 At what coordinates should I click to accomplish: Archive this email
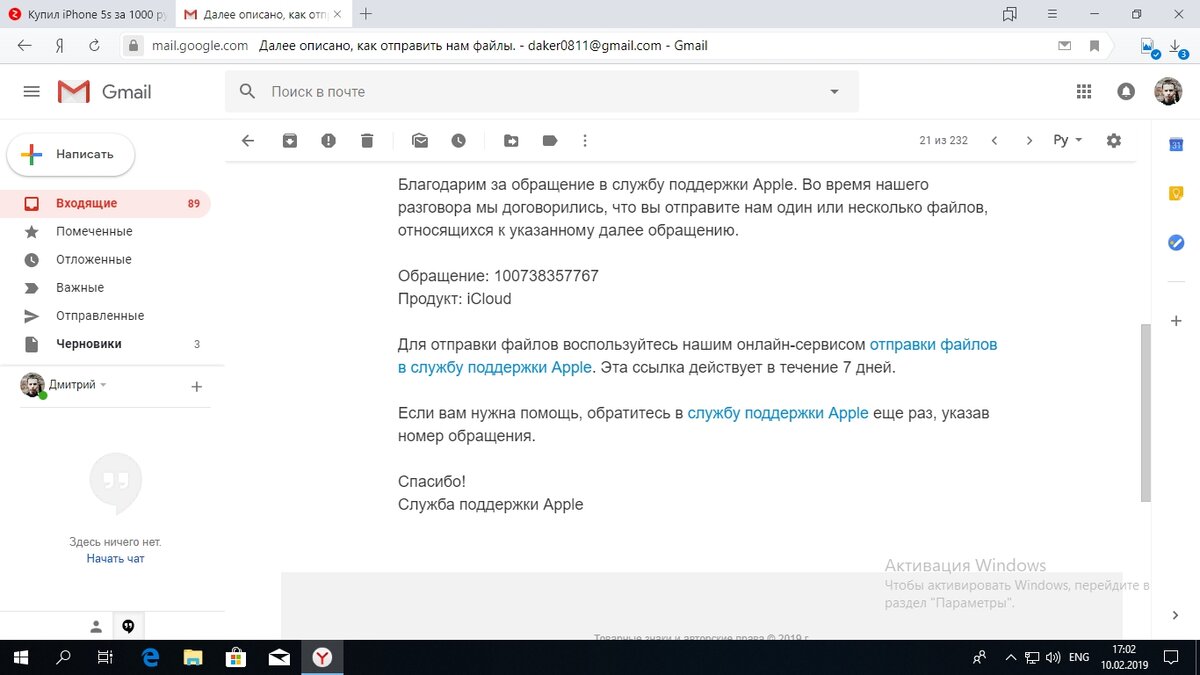click(x=290, y=141)
